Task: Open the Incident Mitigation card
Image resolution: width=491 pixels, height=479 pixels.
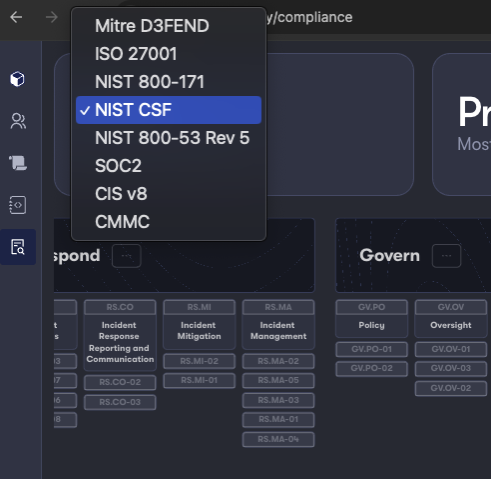Action: [x=199, y=331]
